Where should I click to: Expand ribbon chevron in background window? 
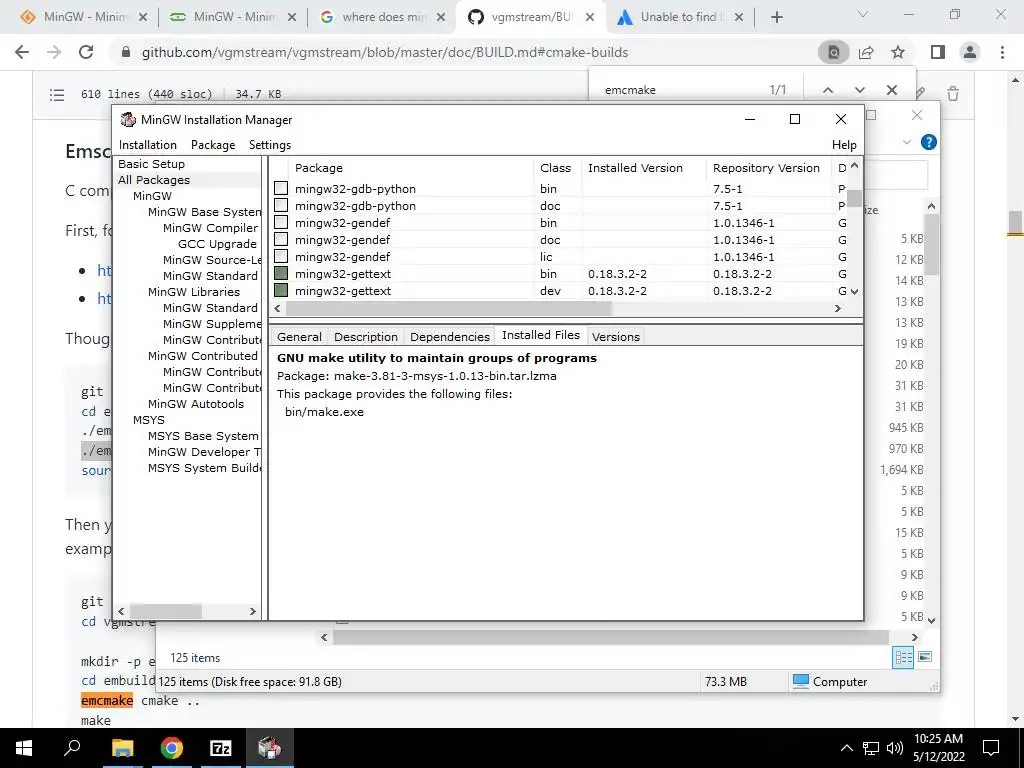point(906,142)
